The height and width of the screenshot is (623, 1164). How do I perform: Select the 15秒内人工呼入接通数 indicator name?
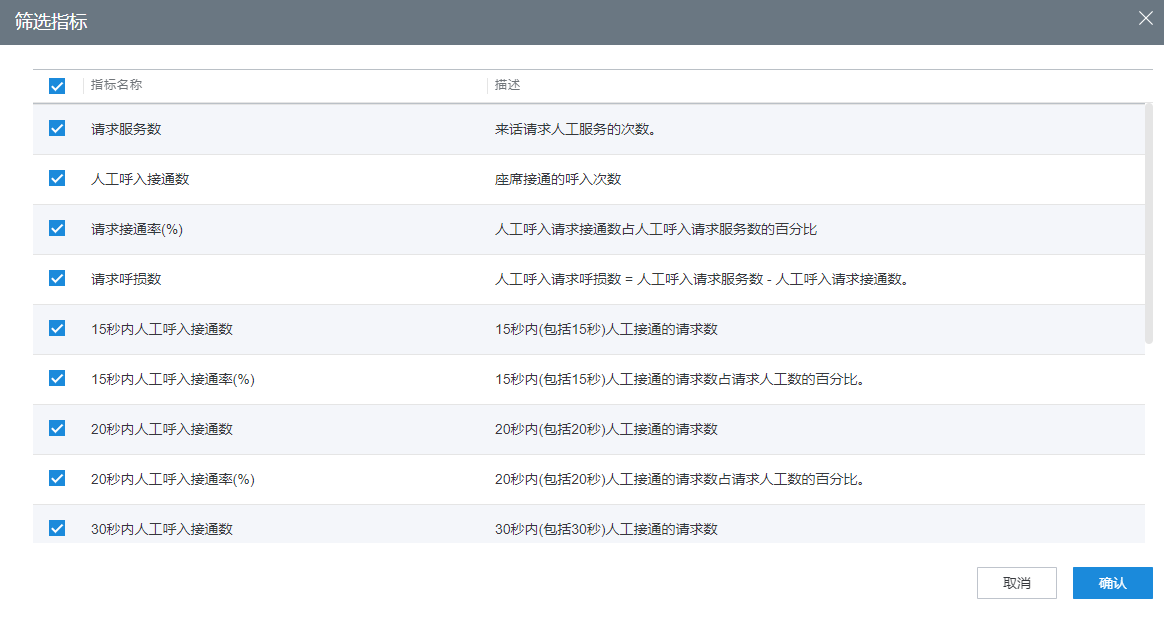tap(162, 329)
